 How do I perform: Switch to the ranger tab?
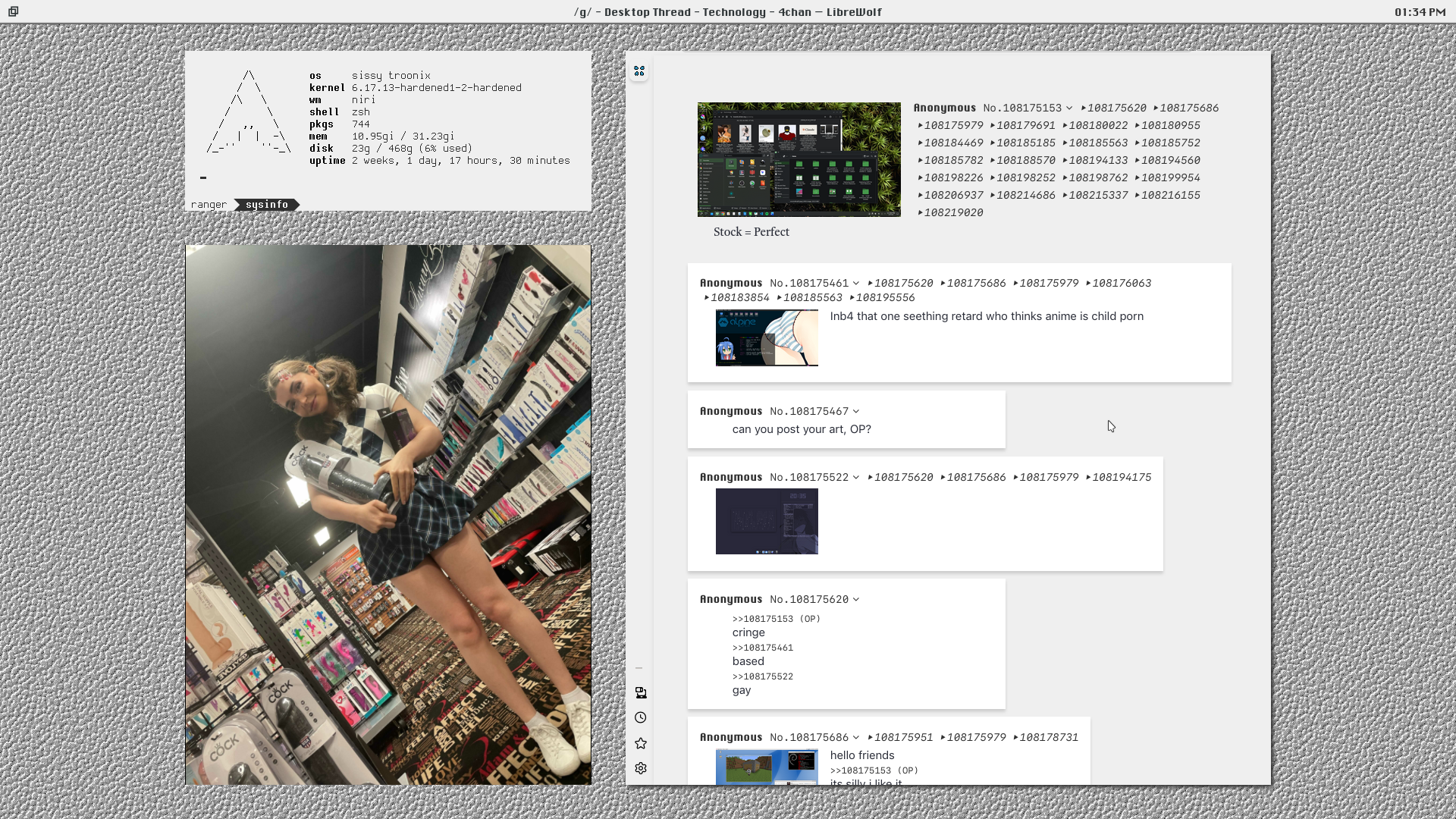coord(209,205)
